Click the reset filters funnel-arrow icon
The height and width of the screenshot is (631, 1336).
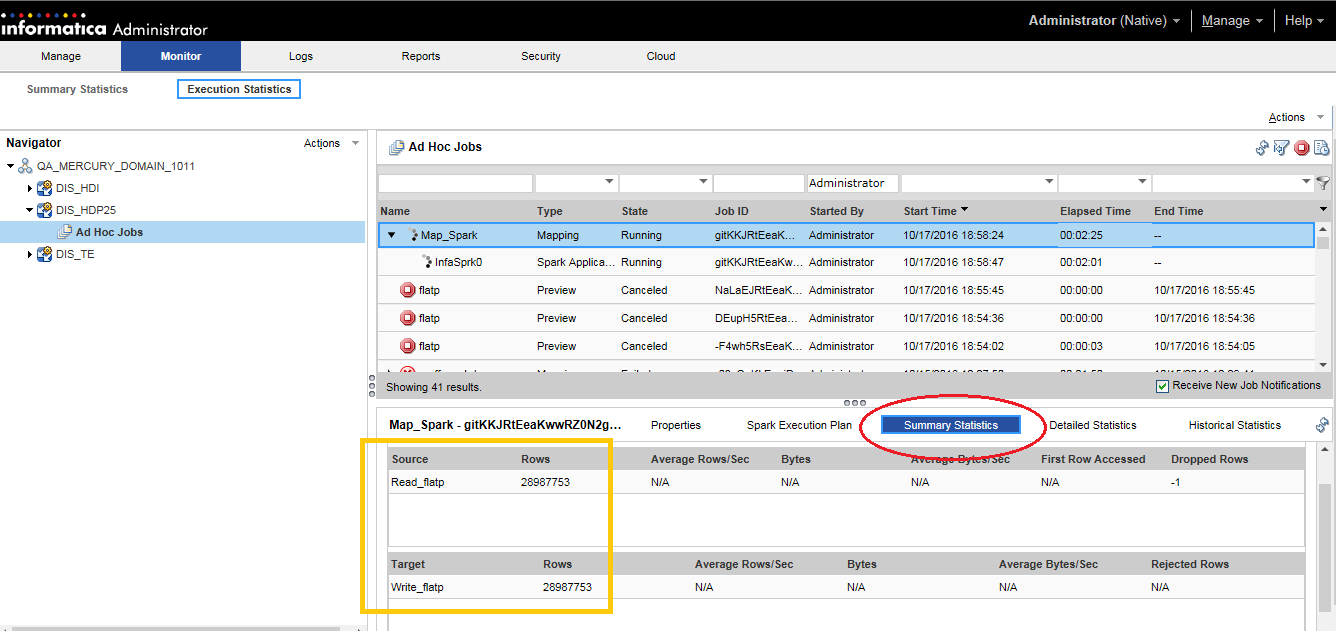pos(1281,148)
